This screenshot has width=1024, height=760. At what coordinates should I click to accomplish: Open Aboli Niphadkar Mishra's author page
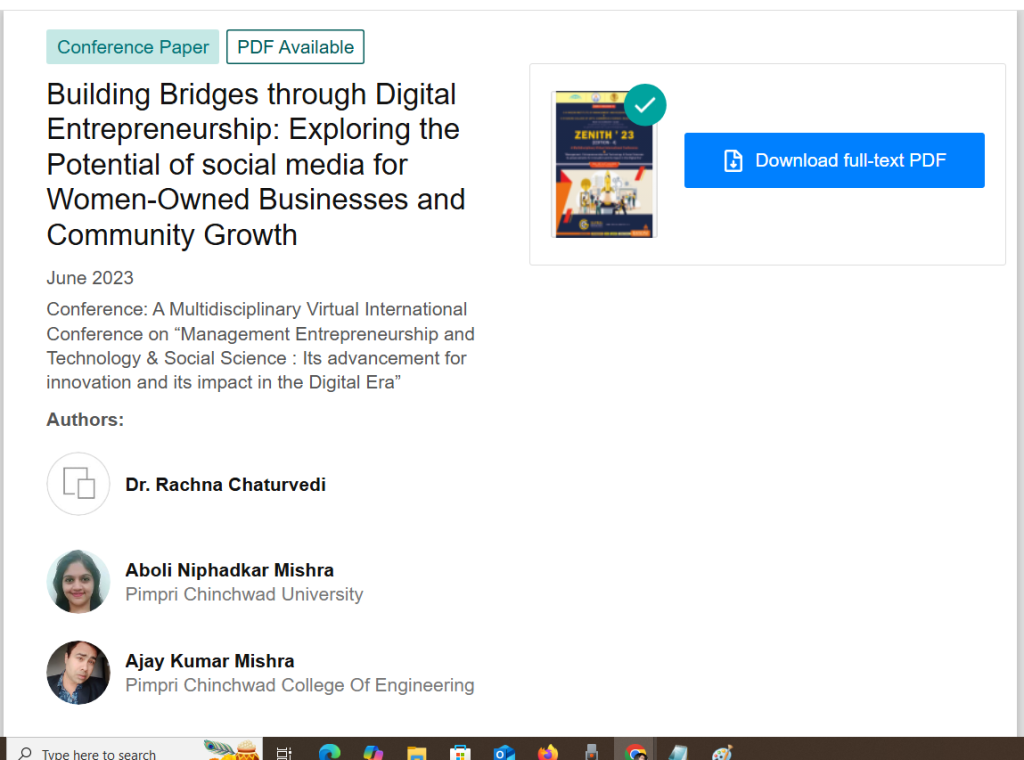[229, 569]
